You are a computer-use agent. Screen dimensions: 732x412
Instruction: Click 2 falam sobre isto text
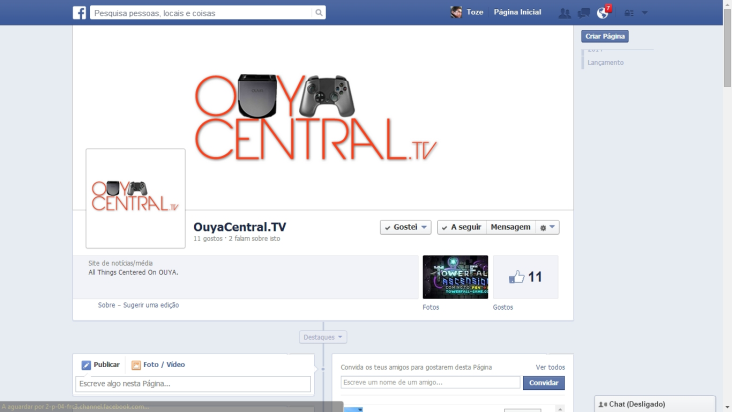[x=254, y=238]
